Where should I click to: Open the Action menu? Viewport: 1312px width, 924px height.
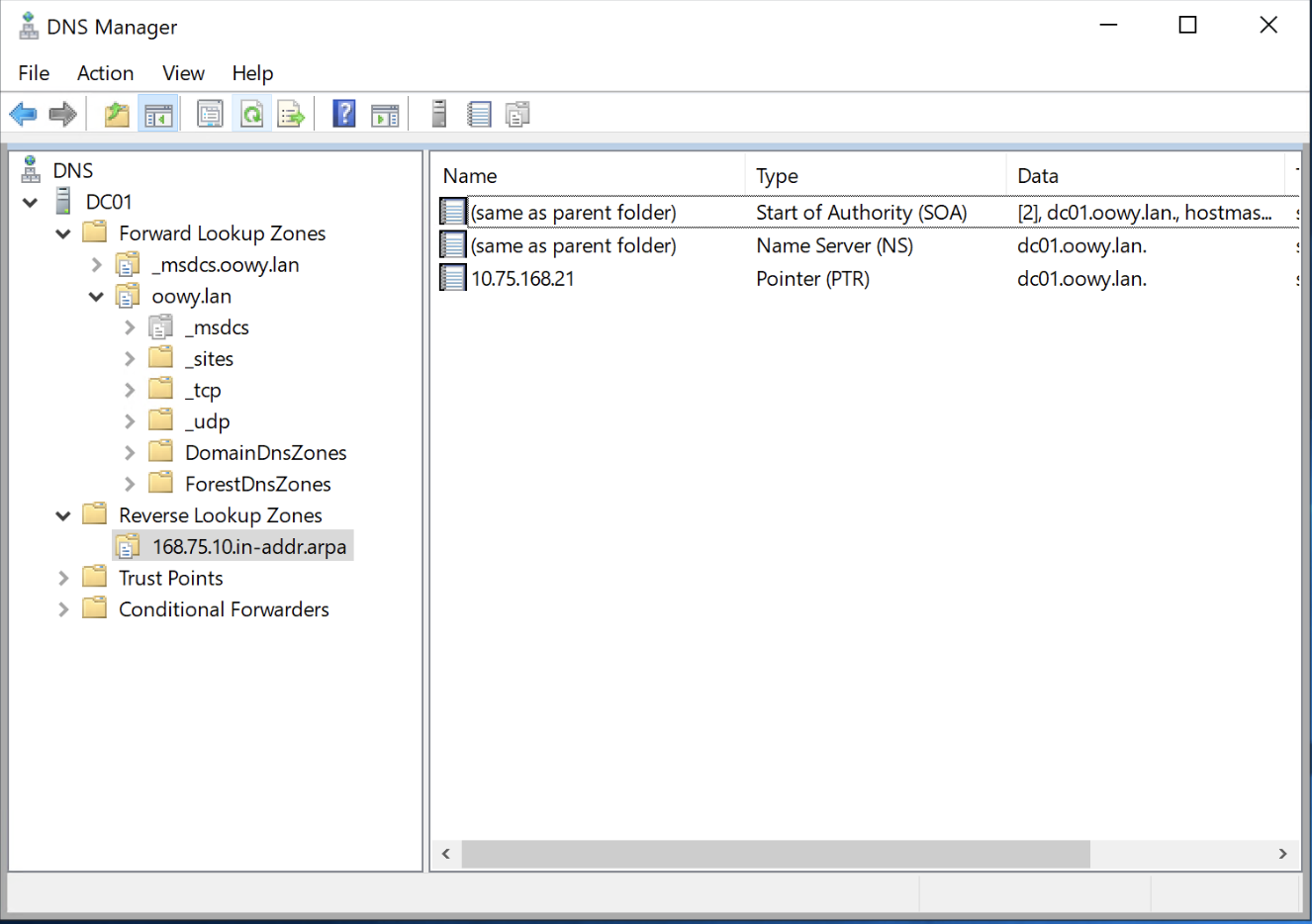point(105,73)
